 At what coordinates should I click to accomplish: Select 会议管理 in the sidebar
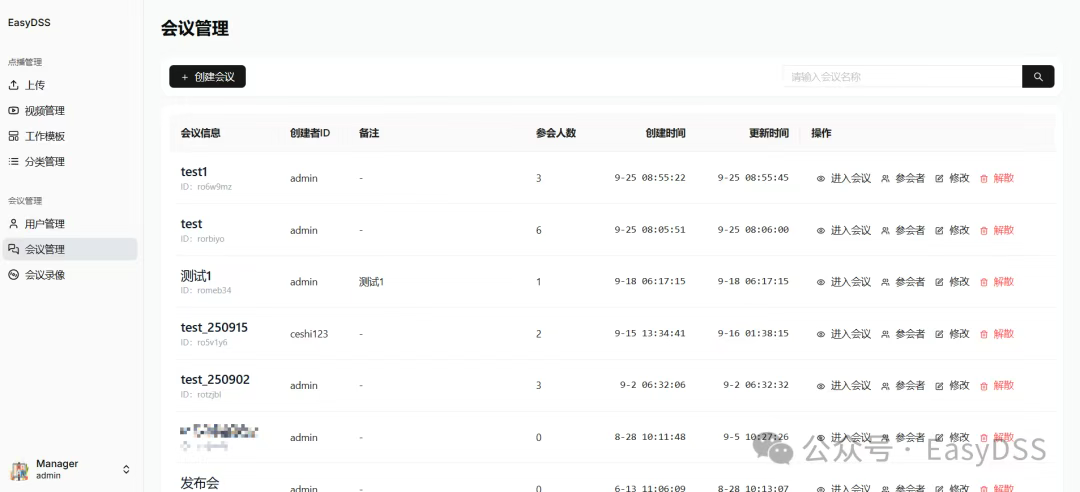coord(70,249)
